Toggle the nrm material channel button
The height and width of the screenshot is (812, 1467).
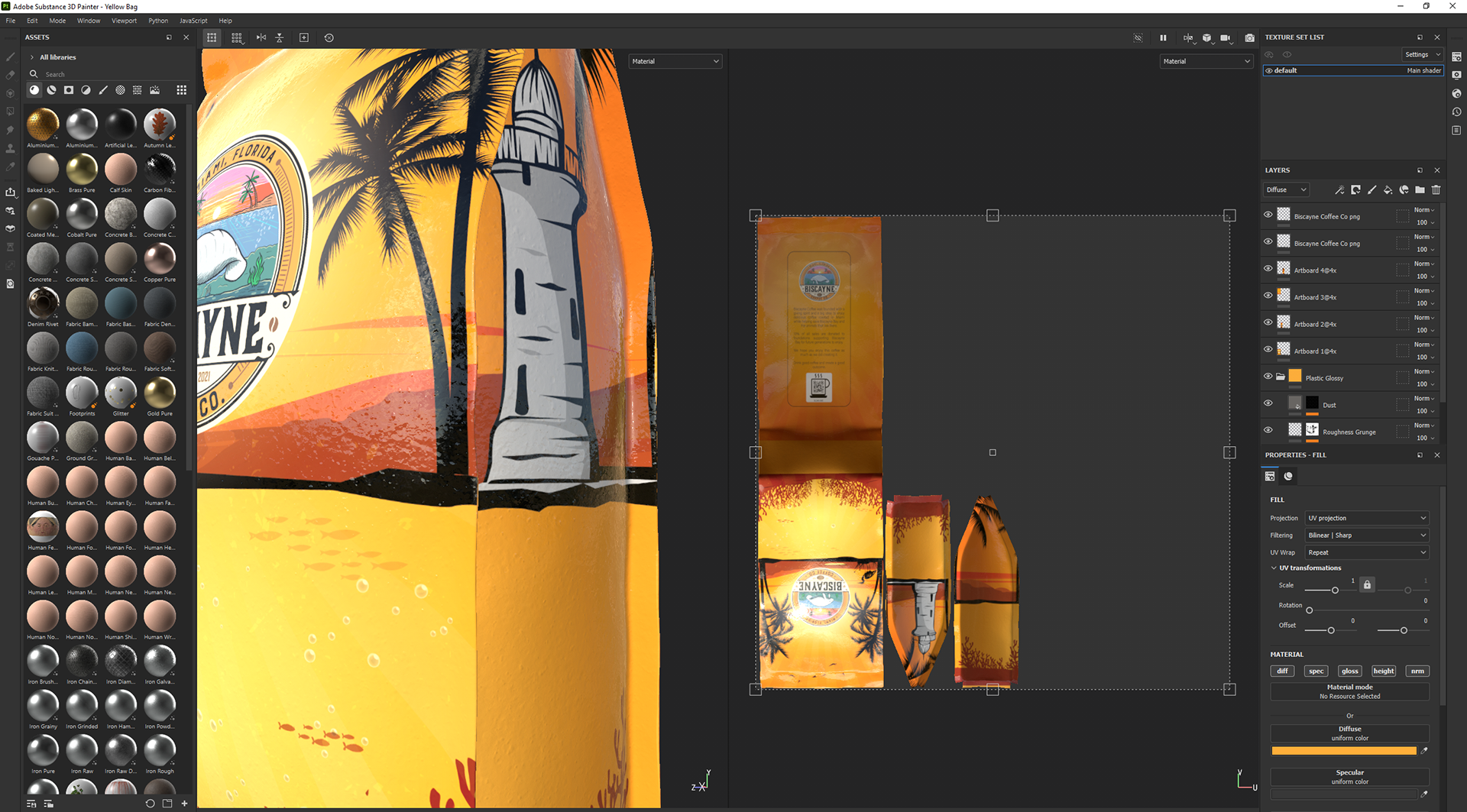[1417, 671]
